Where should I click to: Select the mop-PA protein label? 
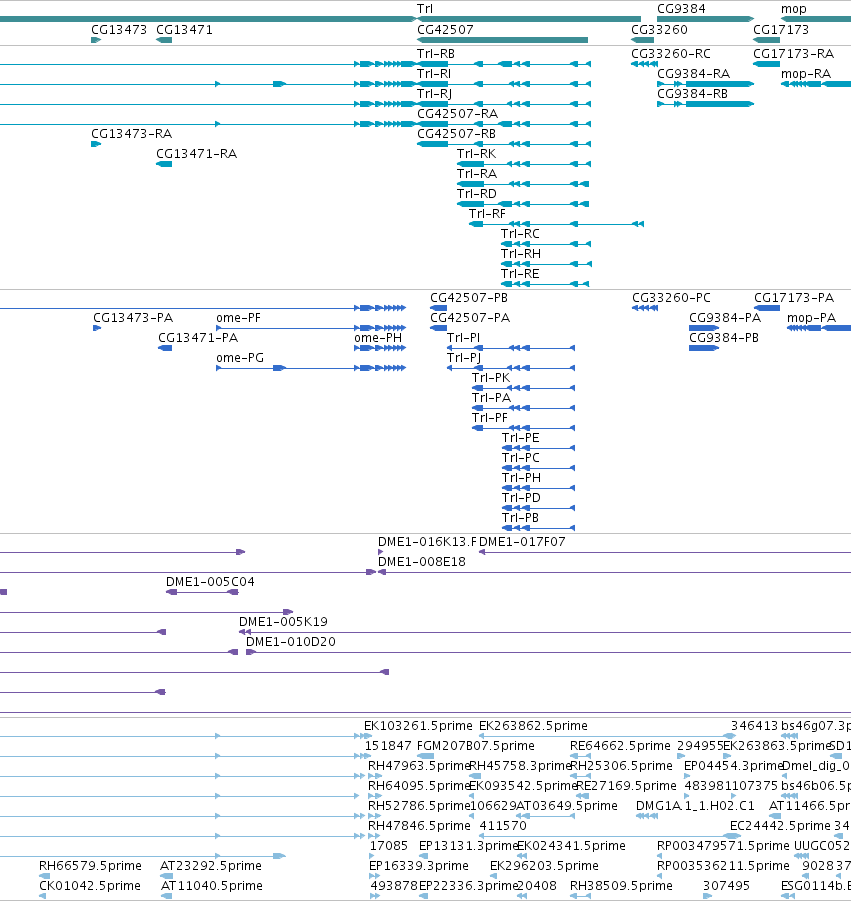pyautogui.click(x=811, y=318)
